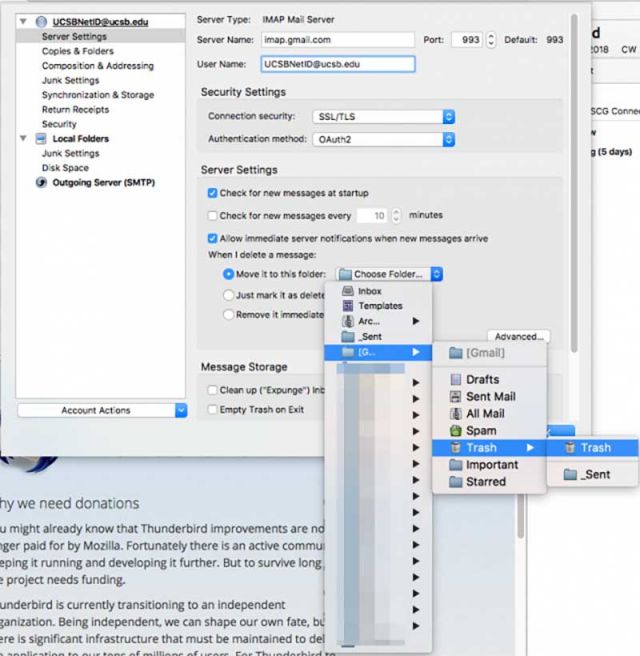Open Return Receipts settings
Image resolution: width=640 pixels, height=656 pixels.
[75, 110]
